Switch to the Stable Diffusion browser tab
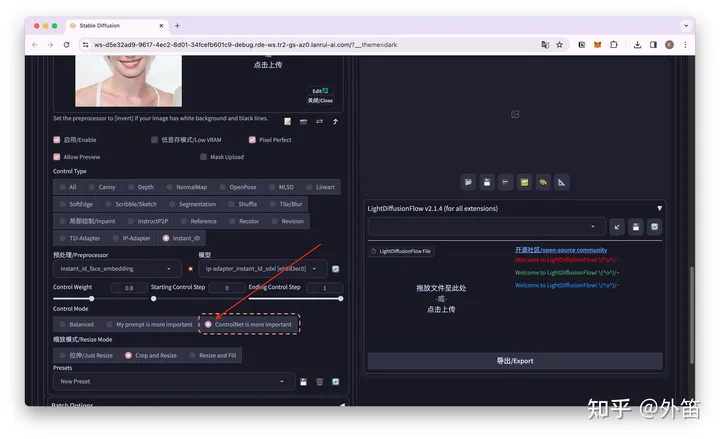720x439 pixels. 117,26
